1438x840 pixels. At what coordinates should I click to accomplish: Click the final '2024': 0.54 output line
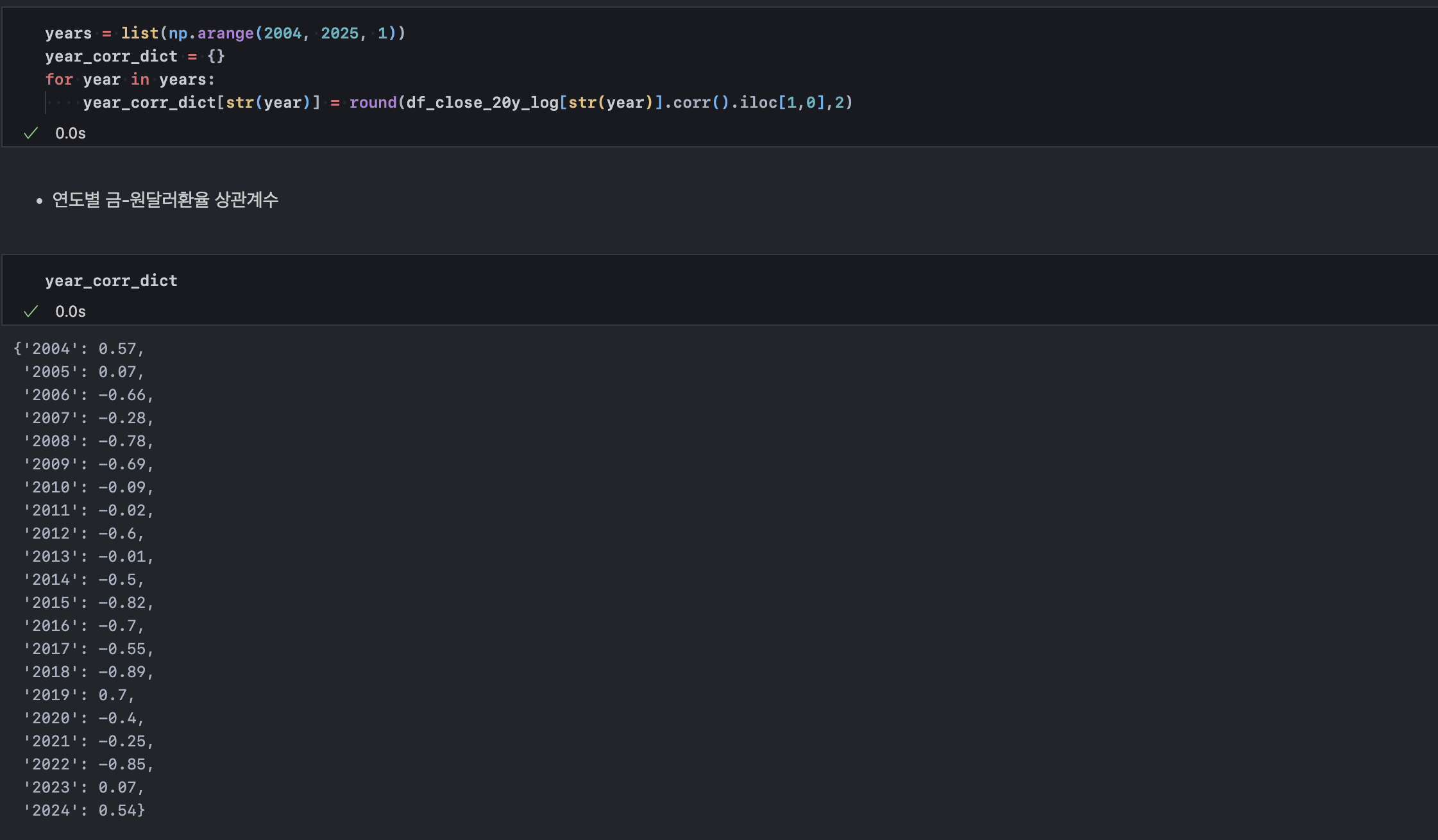(x=85, y=811)
